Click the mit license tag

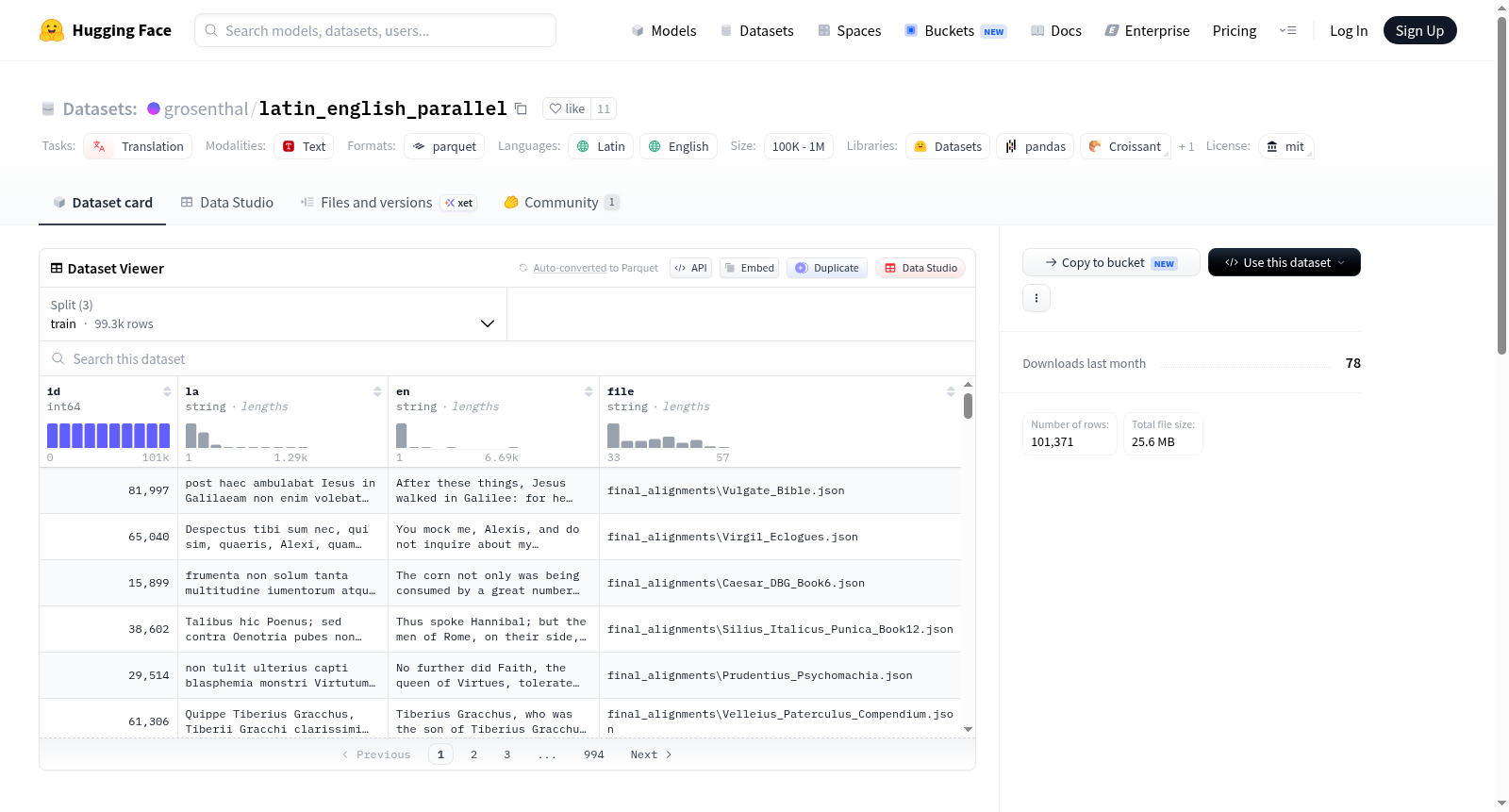(1285, 146)
